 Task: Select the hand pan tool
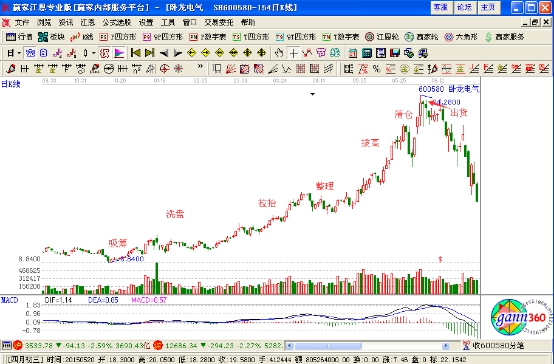click(x=279, y=53)
